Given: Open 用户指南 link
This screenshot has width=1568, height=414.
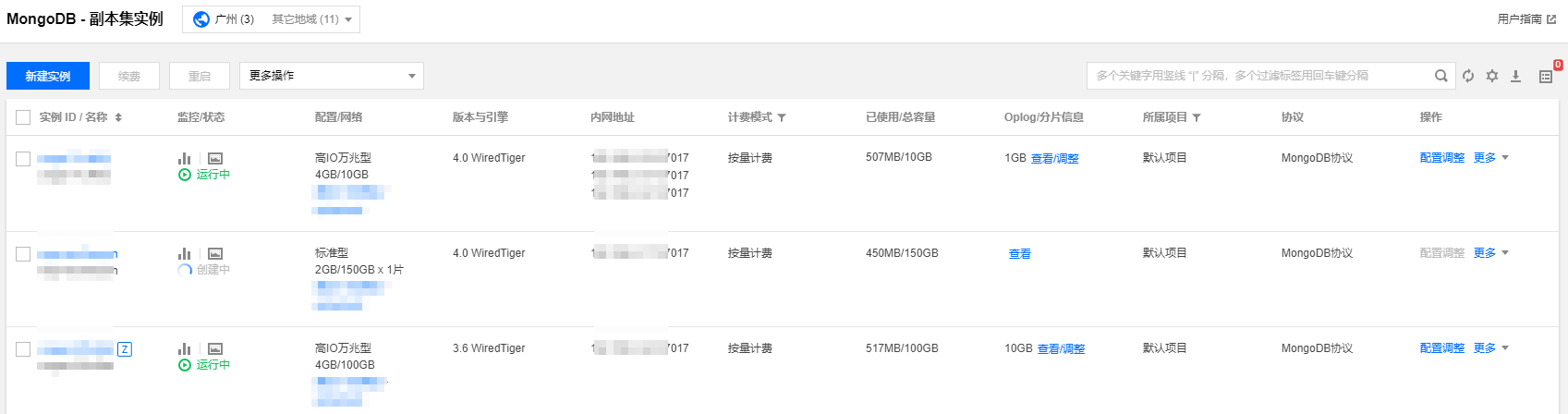Looking at the screenshot, I should 1525,19.
